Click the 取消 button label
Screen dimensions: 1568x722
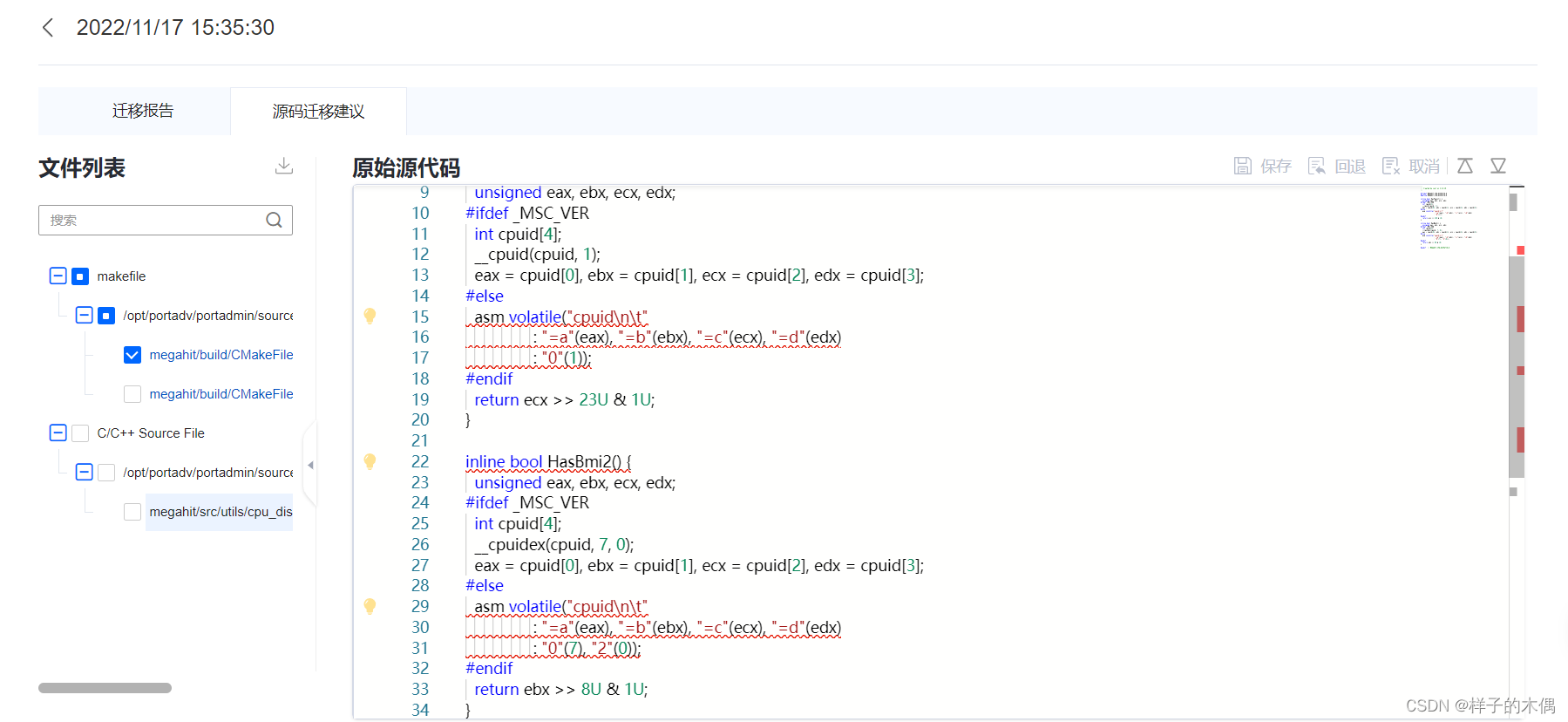(x=1424, y=166)
